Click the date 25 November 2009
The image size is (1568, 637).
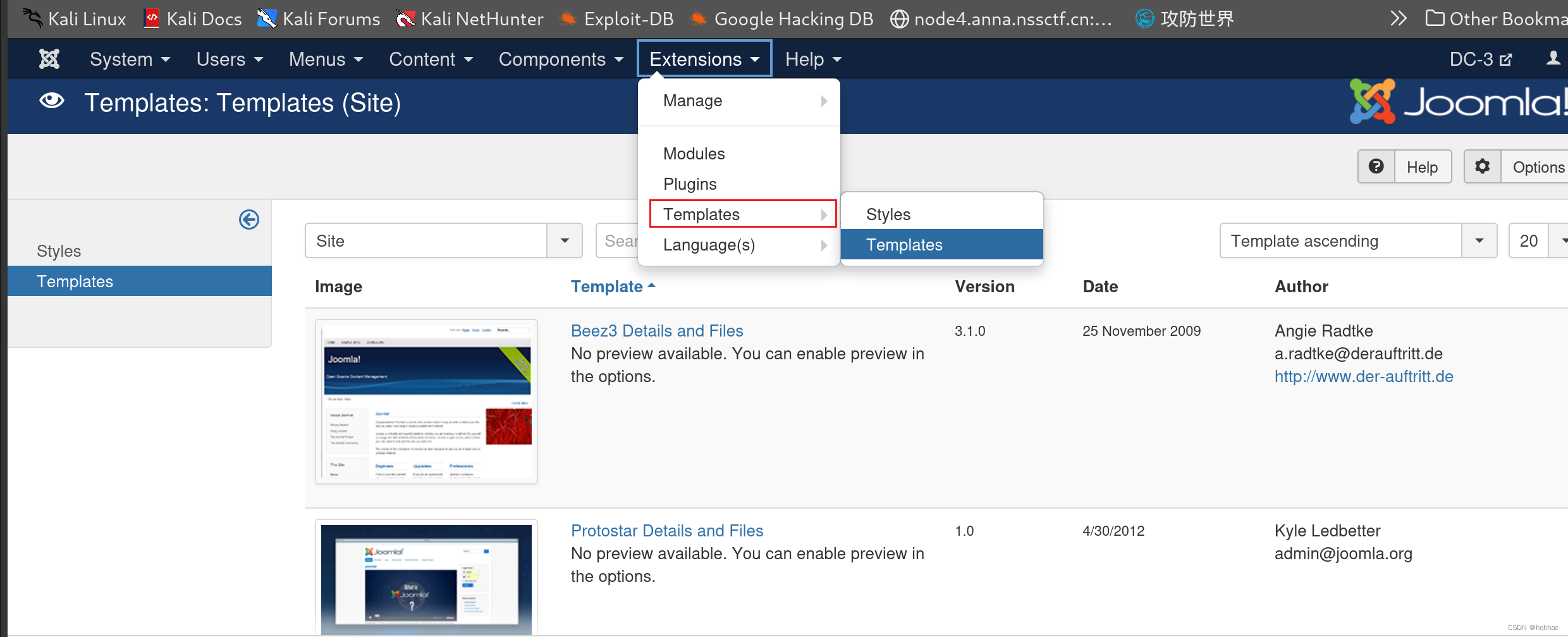1141,331
